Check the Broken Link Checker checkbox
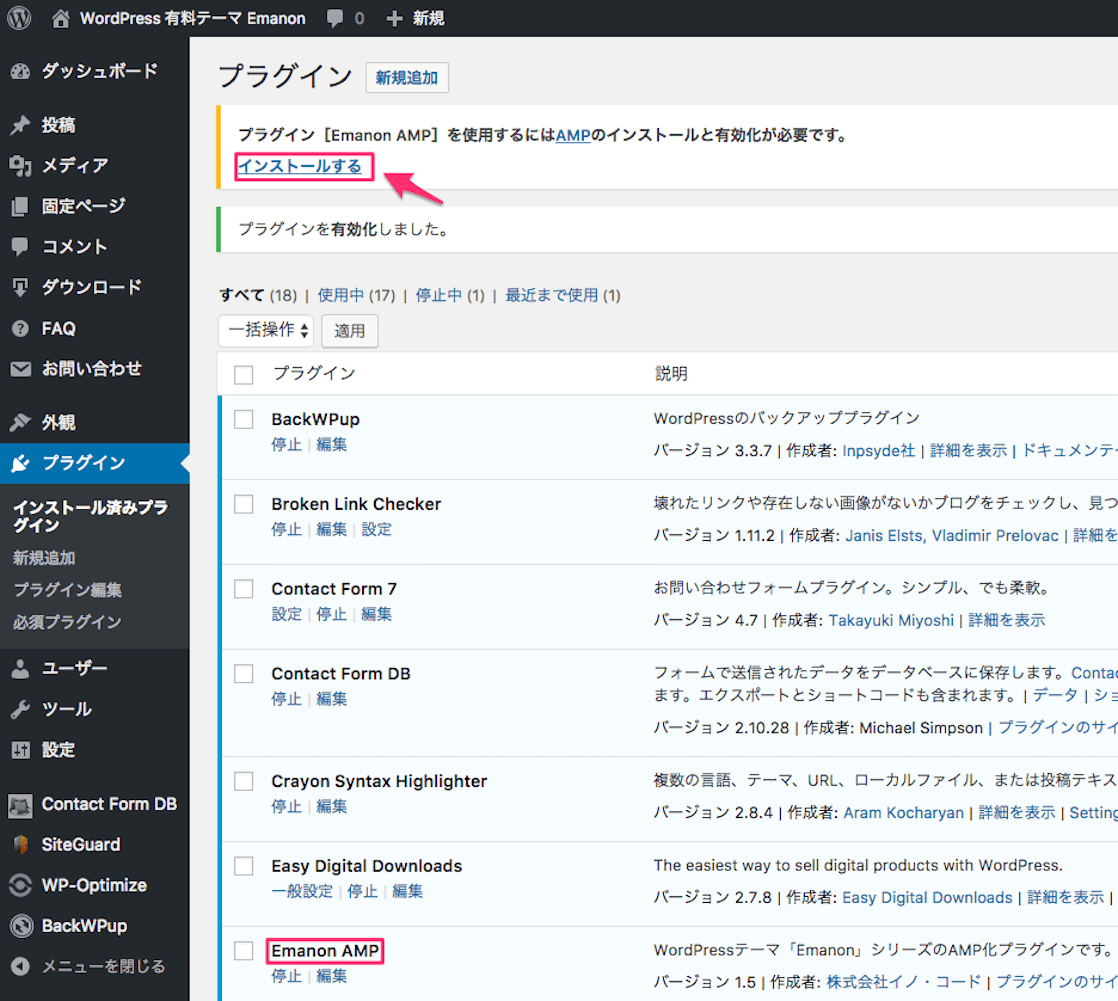 click(x=244, y=504)
